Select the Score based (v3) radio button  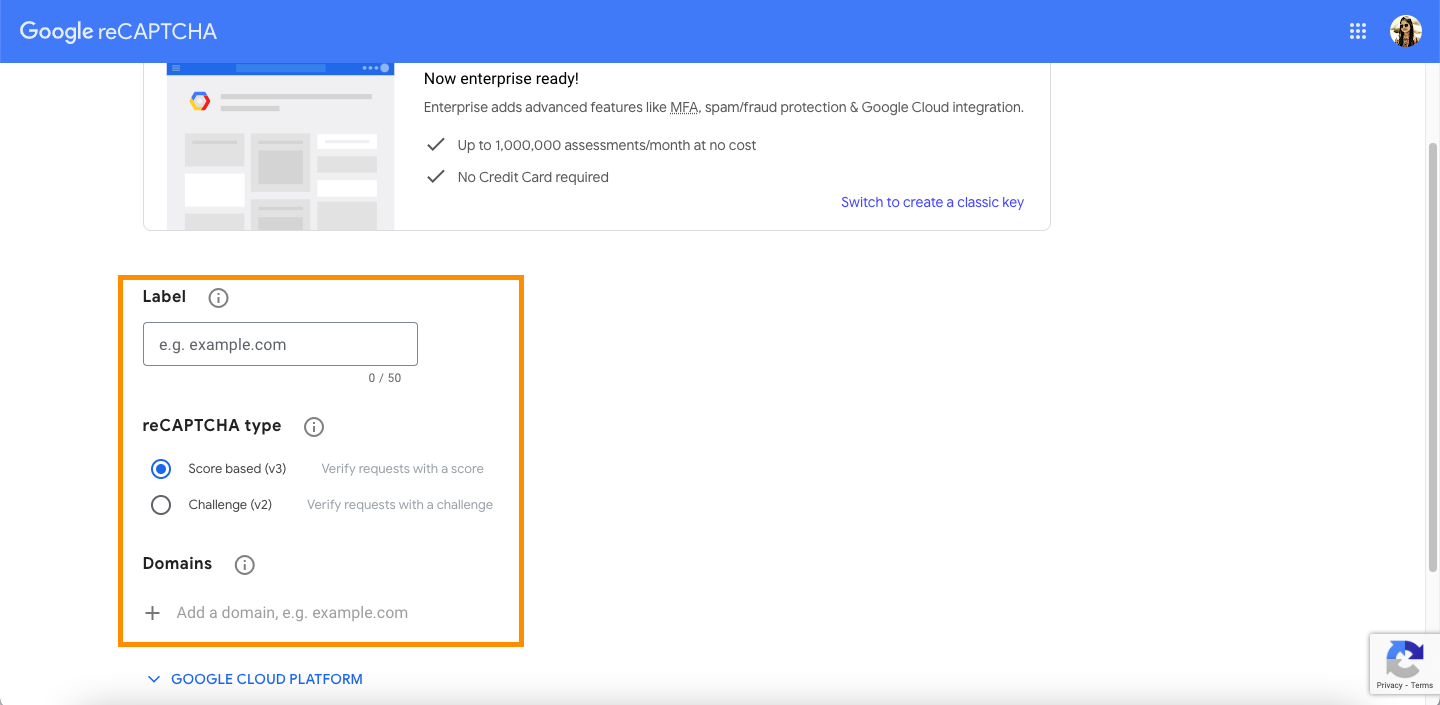pos(161,469)
